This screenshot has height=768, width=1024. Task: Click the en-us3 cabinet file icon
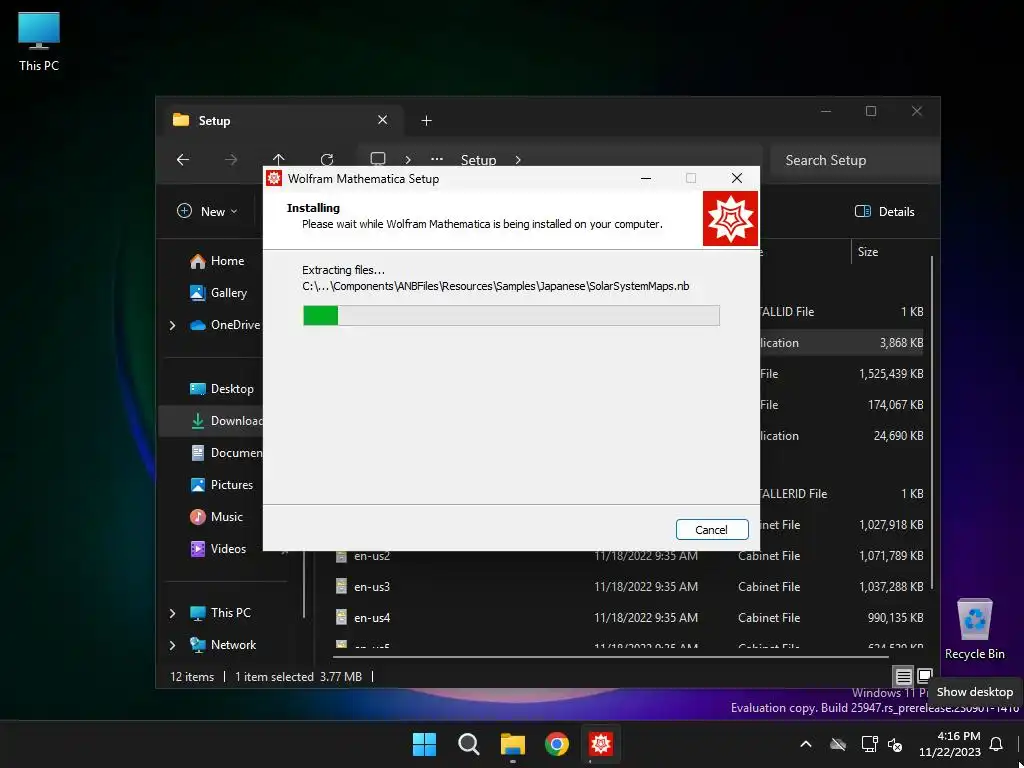(x=341, y=586)
